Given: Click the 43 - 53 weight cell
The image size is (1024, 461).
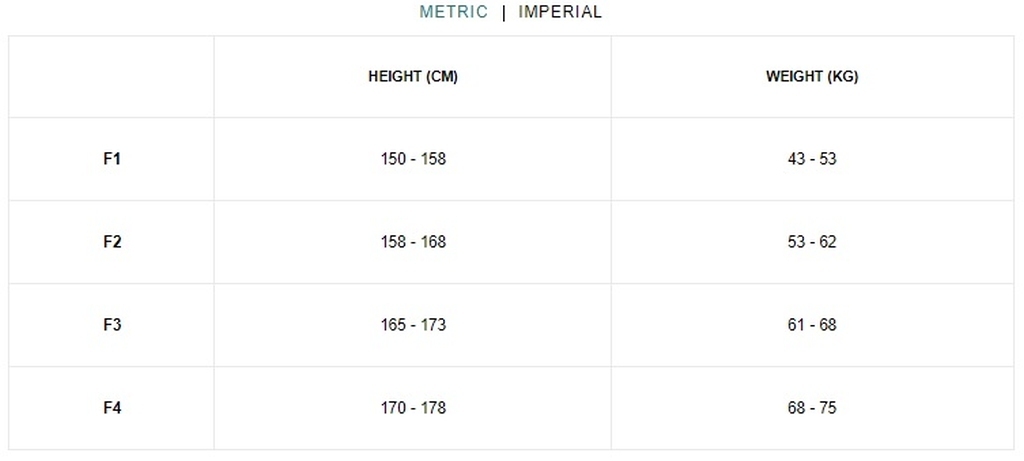Looking at the screenshot, I should pos(812,159).
